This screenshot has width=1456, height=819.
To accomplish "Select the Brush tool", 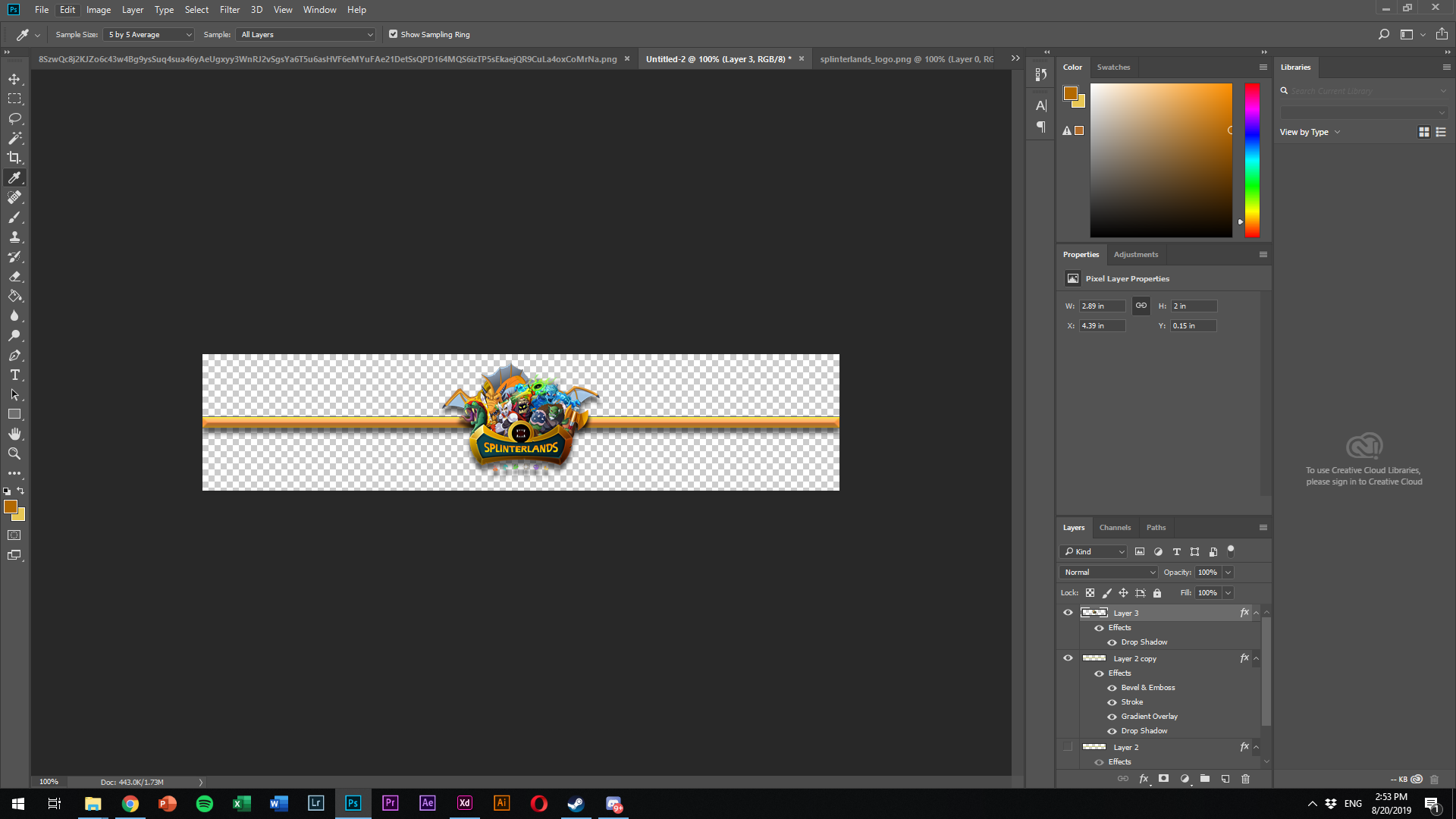I will point(14,217).
